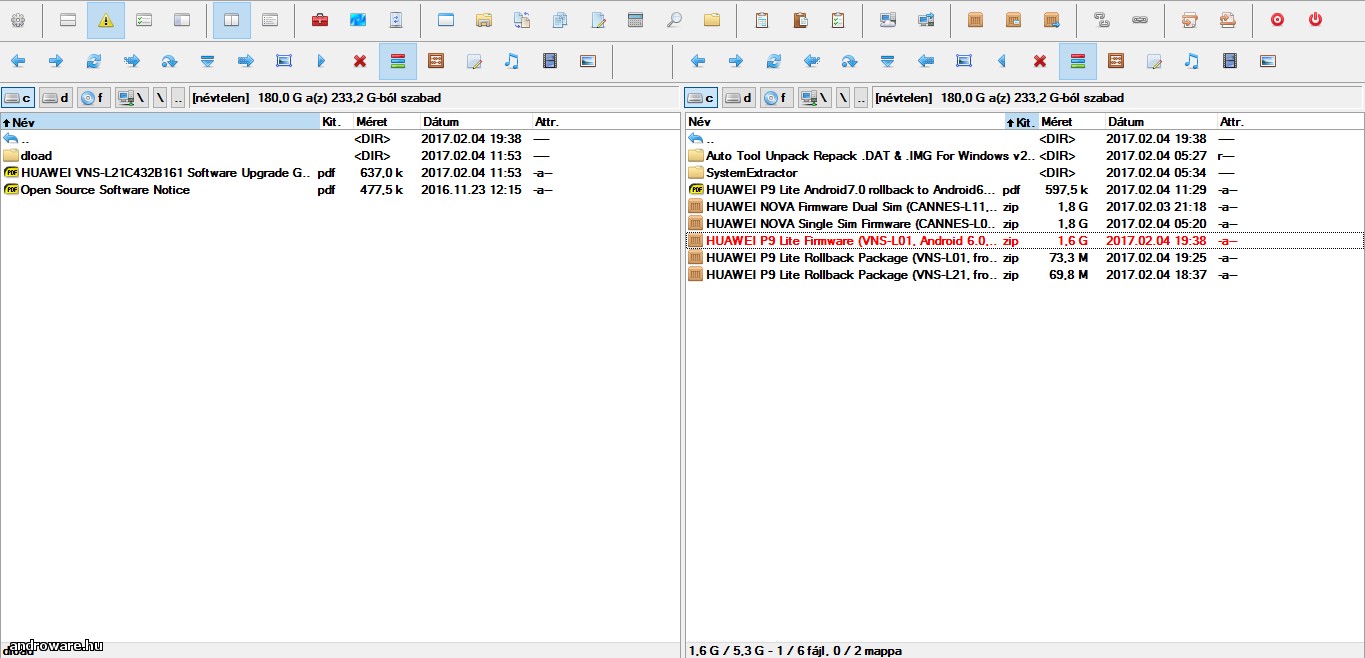
Task: Switch left panel to drive d
Action: (x=56, y=98)
